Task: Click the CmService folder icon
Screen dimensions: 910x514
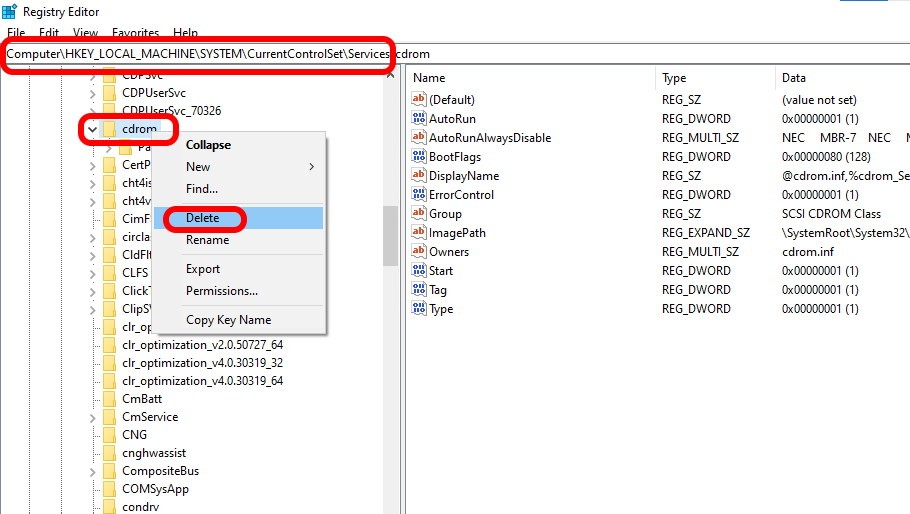Action: (x=109, y=417)
